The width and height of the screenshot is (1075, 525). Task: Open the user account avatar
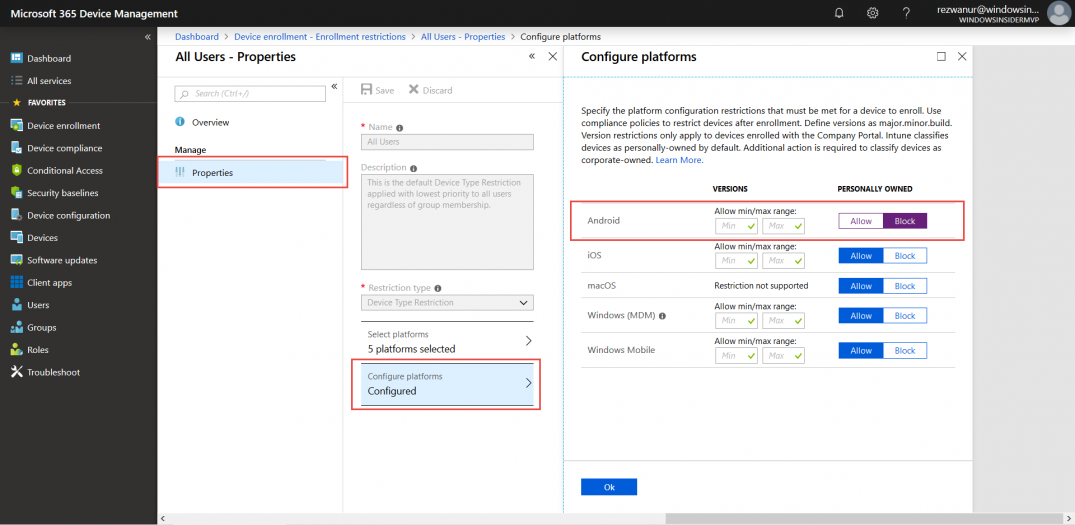click(x=1059, y=13)
